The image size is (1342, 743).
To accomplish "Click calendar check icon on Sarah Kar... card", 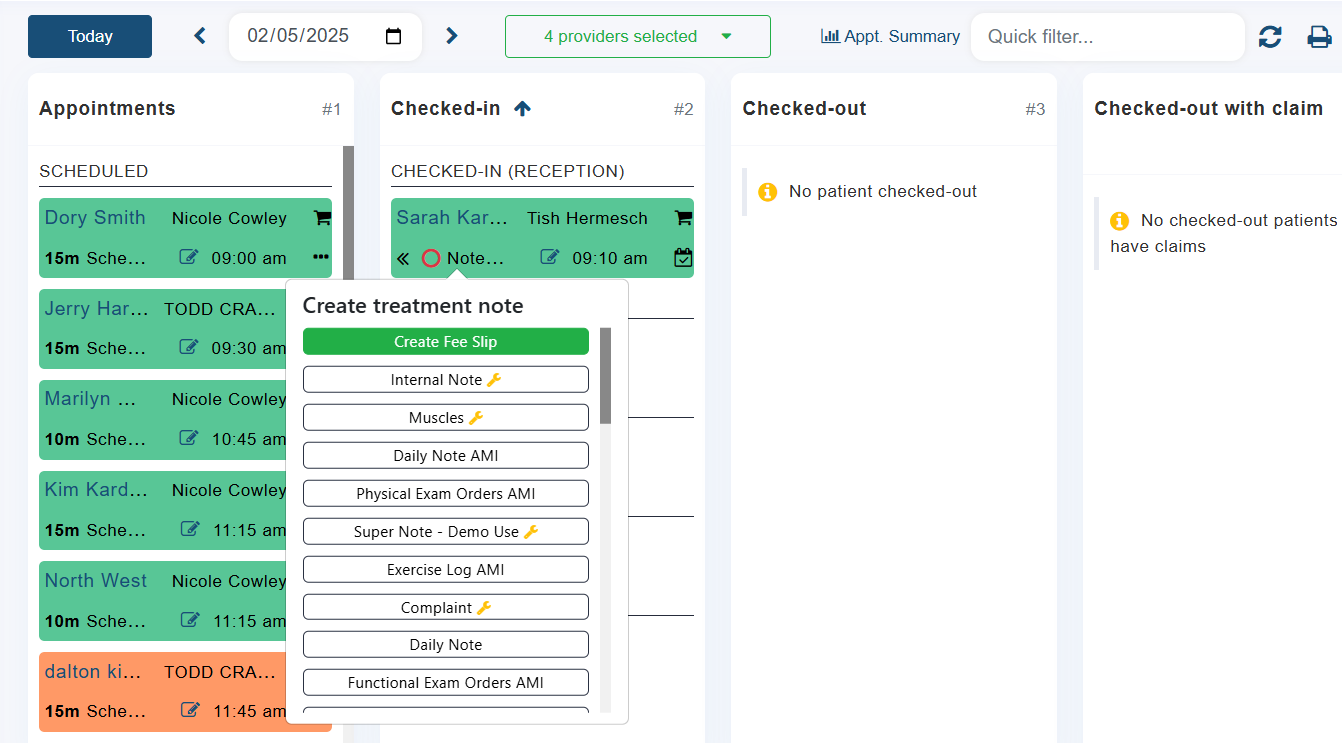I will [683, 257].
